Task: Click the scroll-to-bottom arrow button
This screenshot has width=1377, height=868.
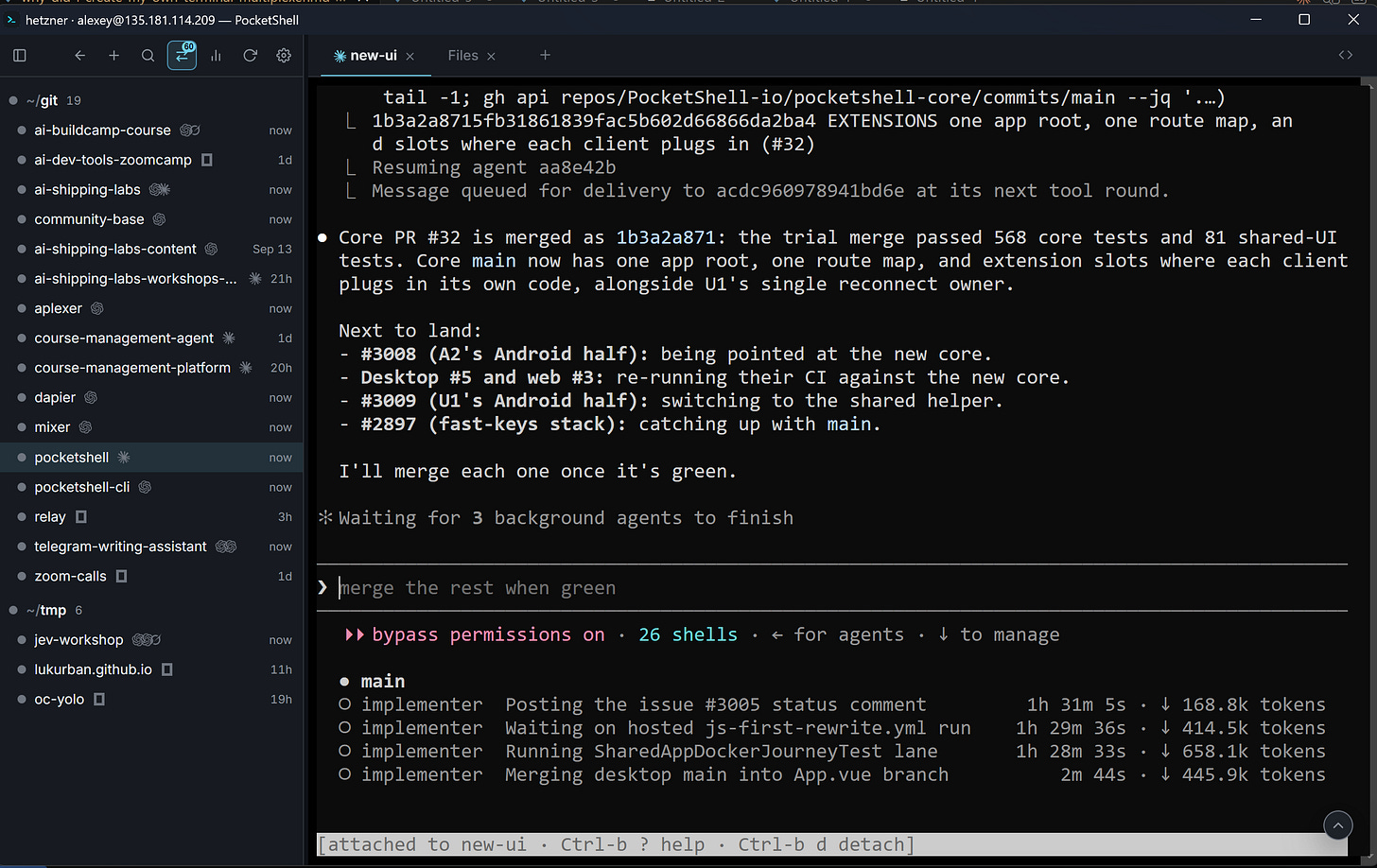Action: pyautogui.click(x=1337, y=825)
